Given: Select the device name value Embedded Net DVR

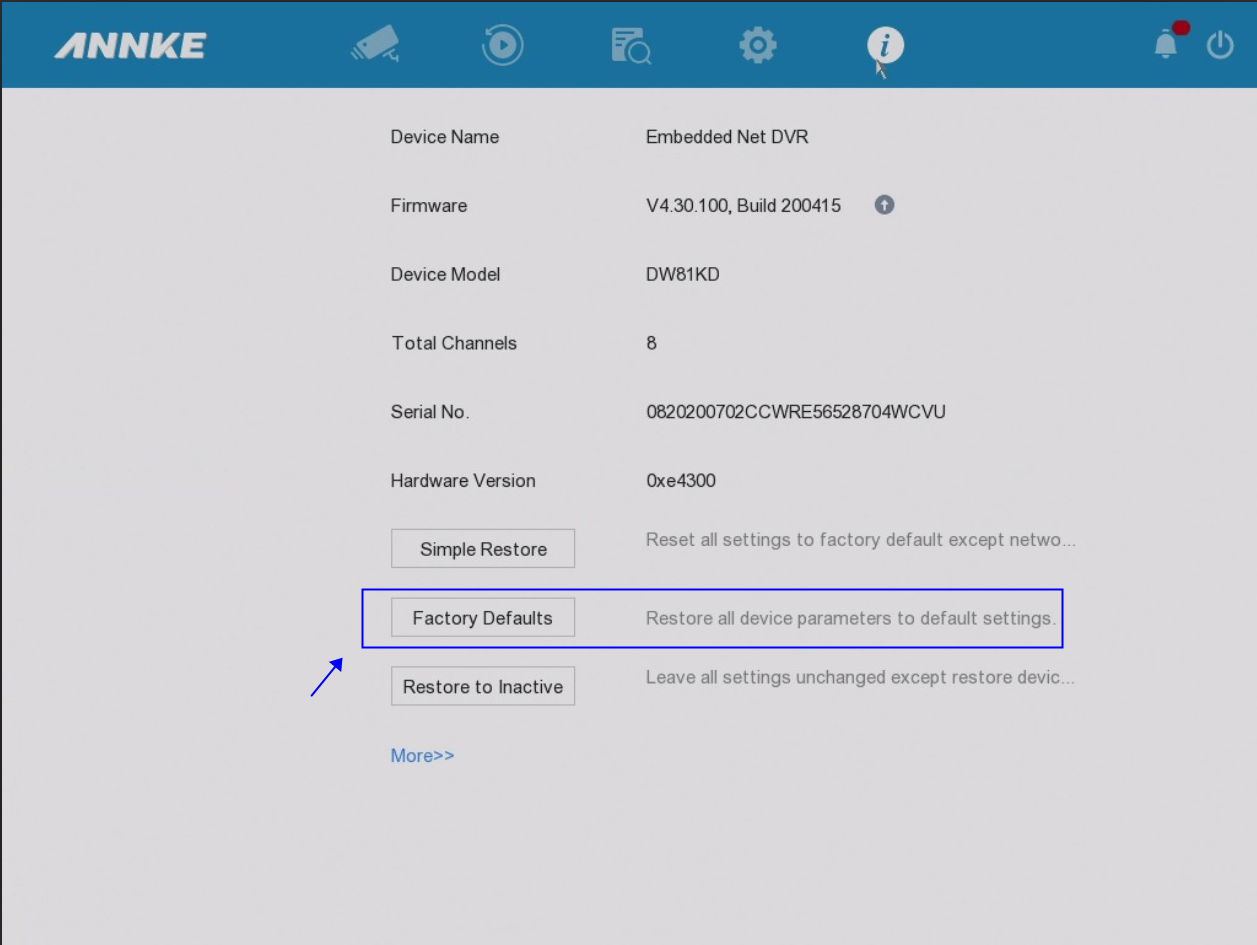Looking at the screenshot, I should pyautogui.click(x=727, y=137).
